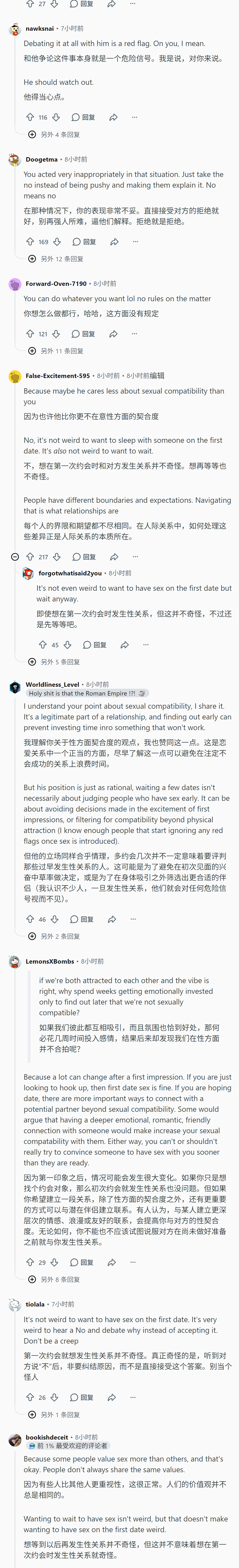The image size is (239, 1568).
Task: Open more options on False-Excitement-595's comment
Action: [x=135, y=556]
